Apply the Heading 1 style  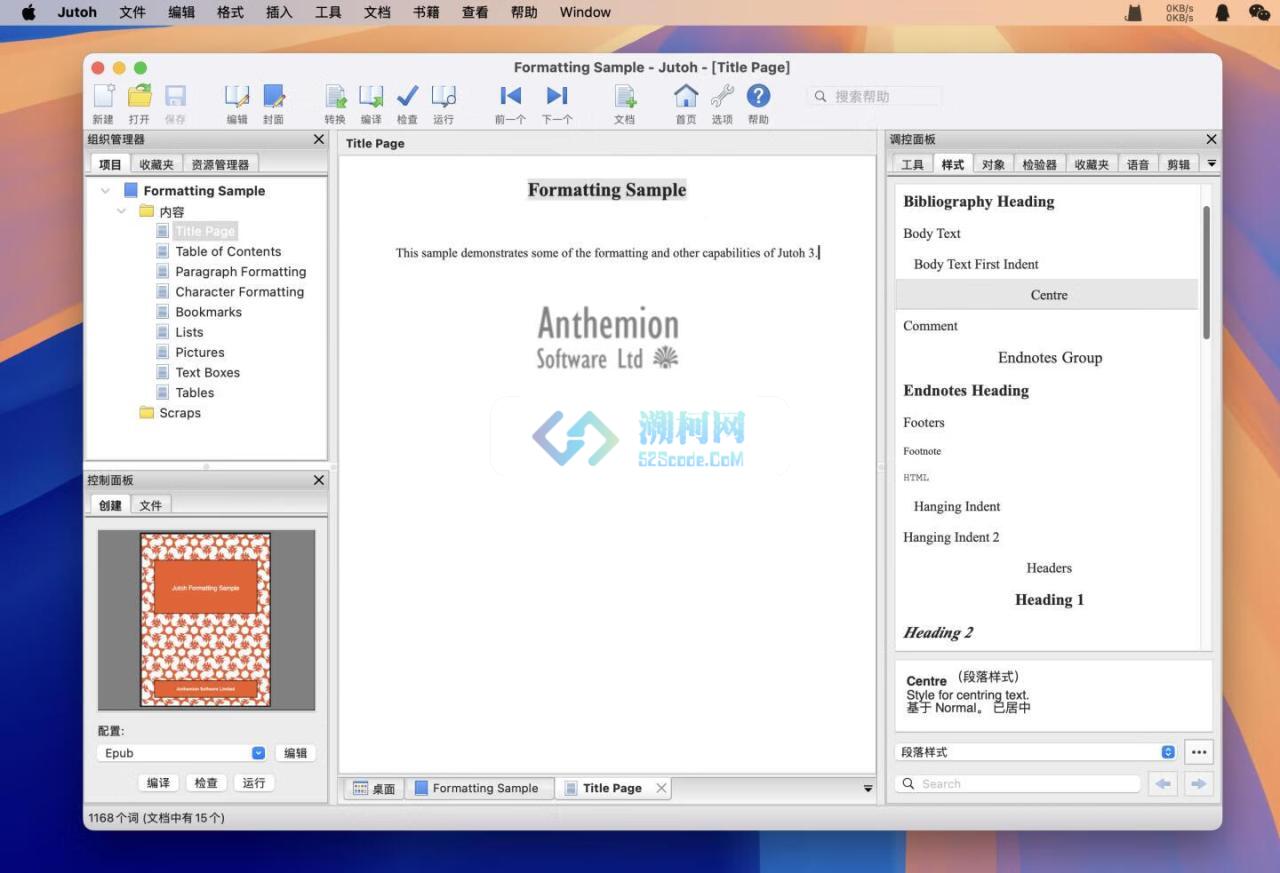coord(1049,599)
